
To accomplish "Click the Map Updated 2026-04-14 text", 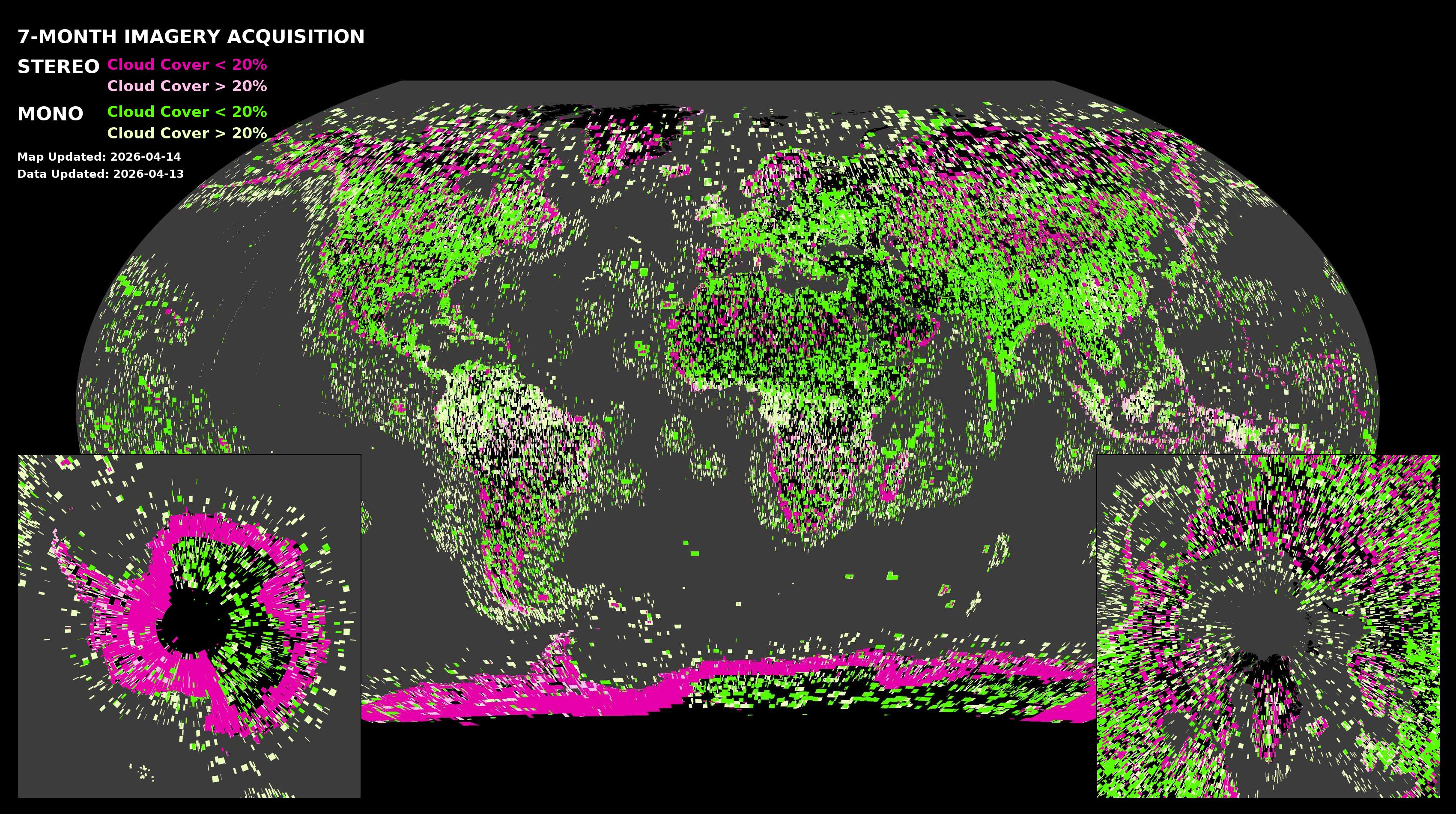I will coord(99,156).
